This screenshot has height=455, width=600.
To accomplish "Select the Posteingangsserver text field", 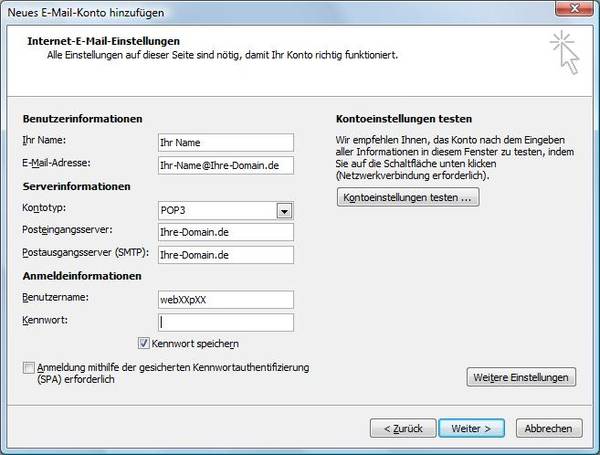I will 225,232.
